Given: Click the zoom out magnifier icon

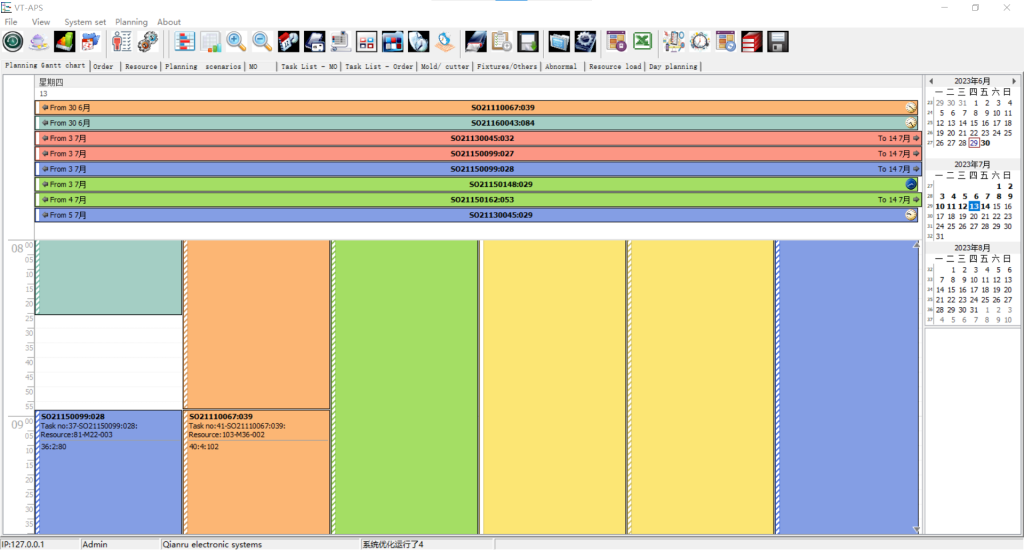Looking at the screenshot, I should [262, 41].
